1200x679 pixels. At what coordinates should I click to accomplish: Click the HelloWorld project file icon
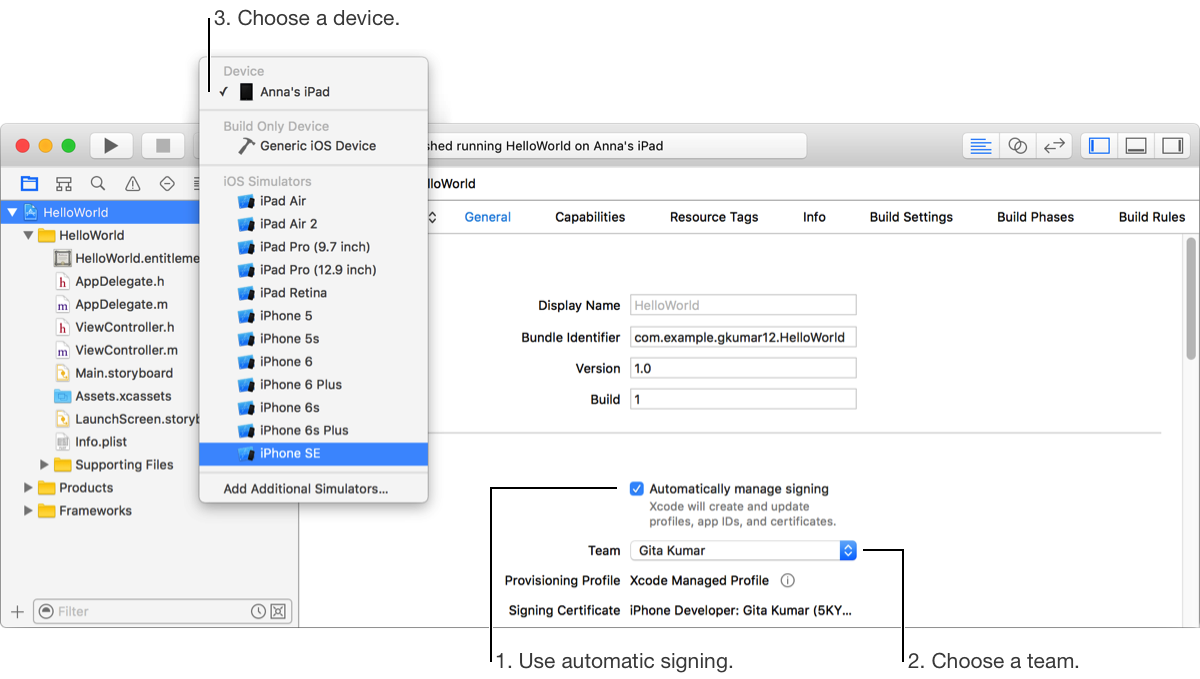pos(31,212)
